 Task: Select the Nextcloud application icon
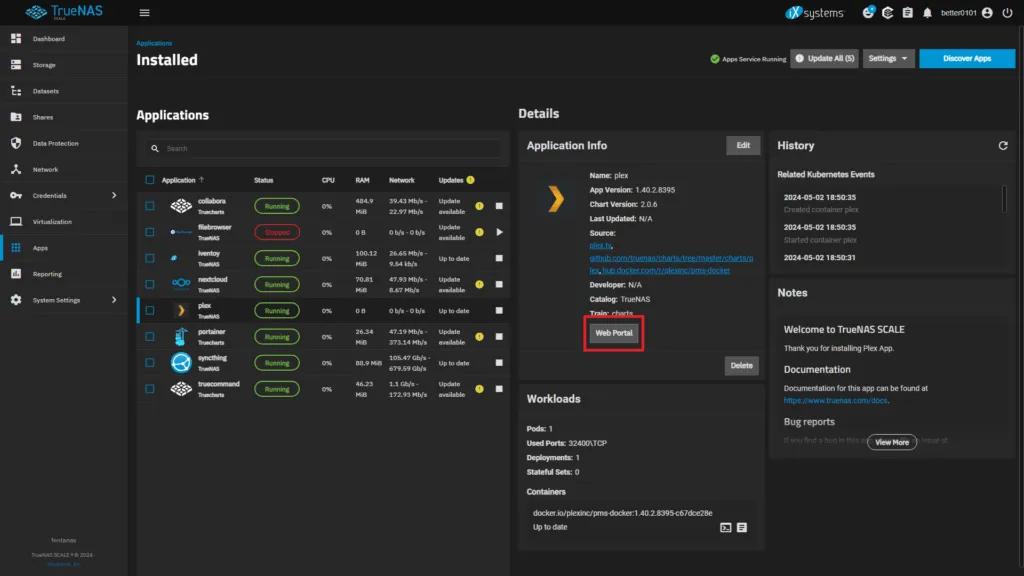click(x=180, y=284)
